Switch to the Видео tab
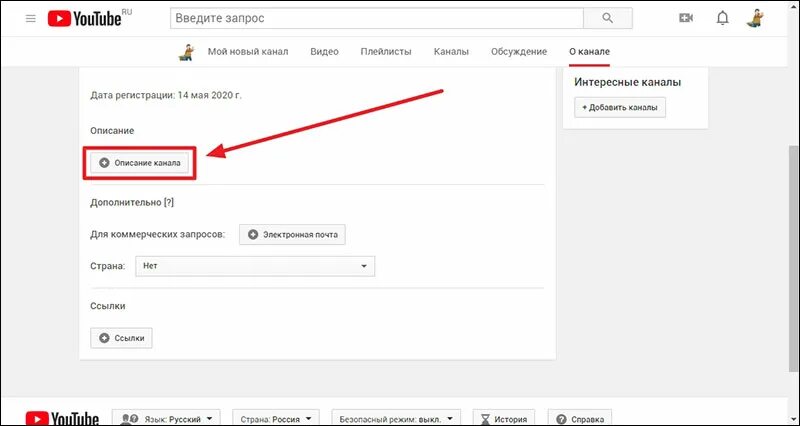Screen dimensions: 800x426 point(324,52)
